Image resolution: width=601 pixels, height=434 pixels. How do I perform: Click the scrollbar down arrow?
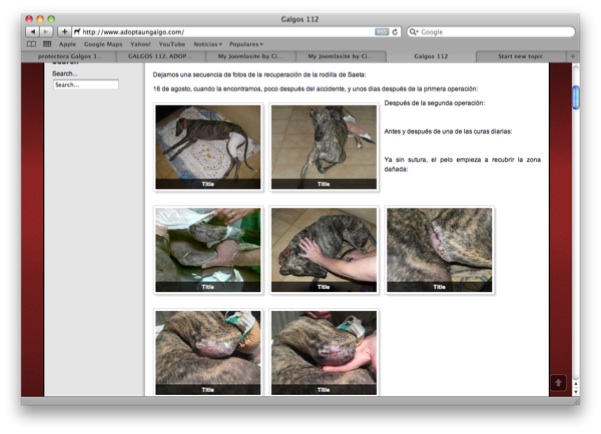pyautogui.click(x=575, y=392)
